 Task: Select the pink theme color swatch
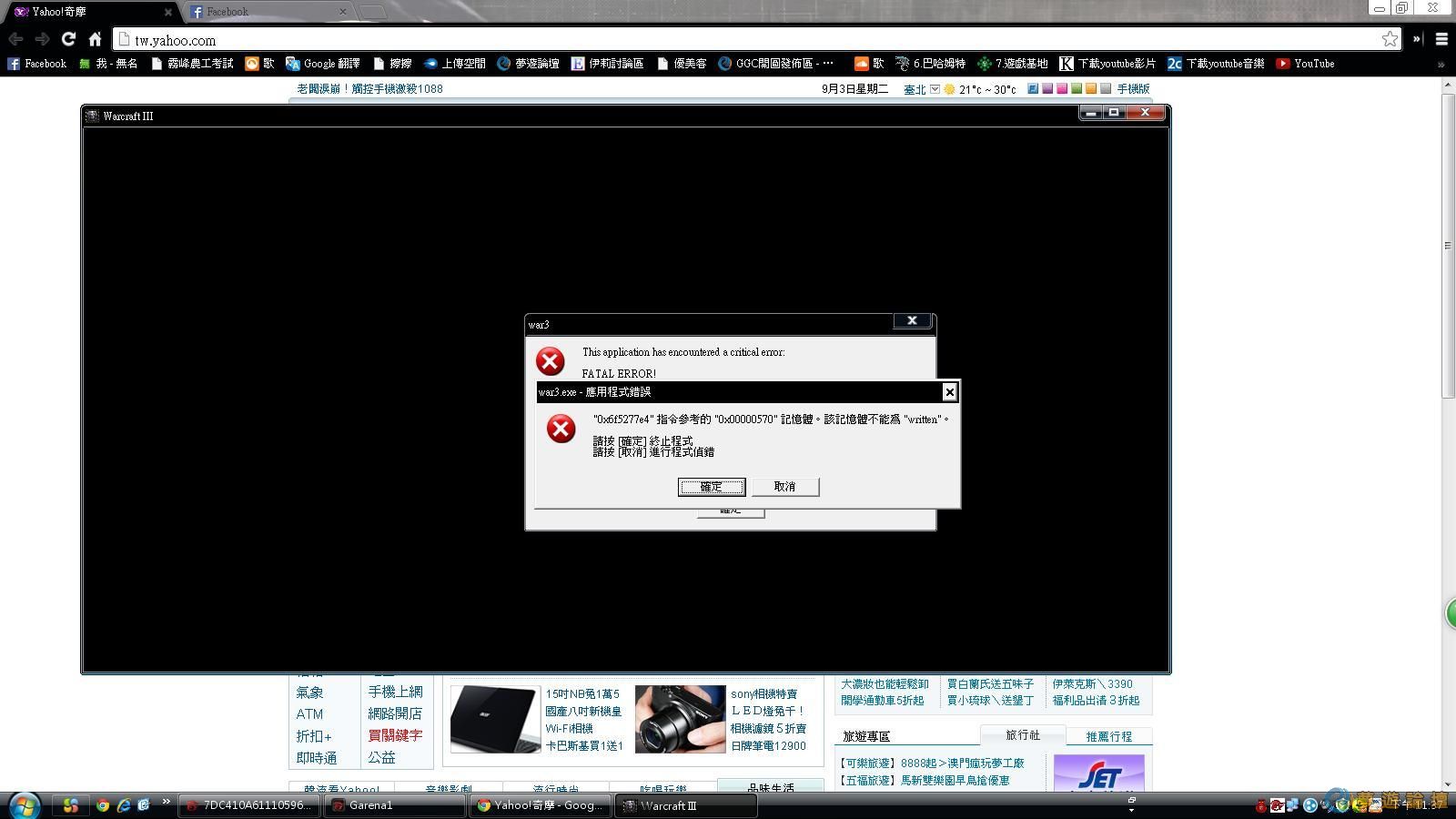point(1062,89)
